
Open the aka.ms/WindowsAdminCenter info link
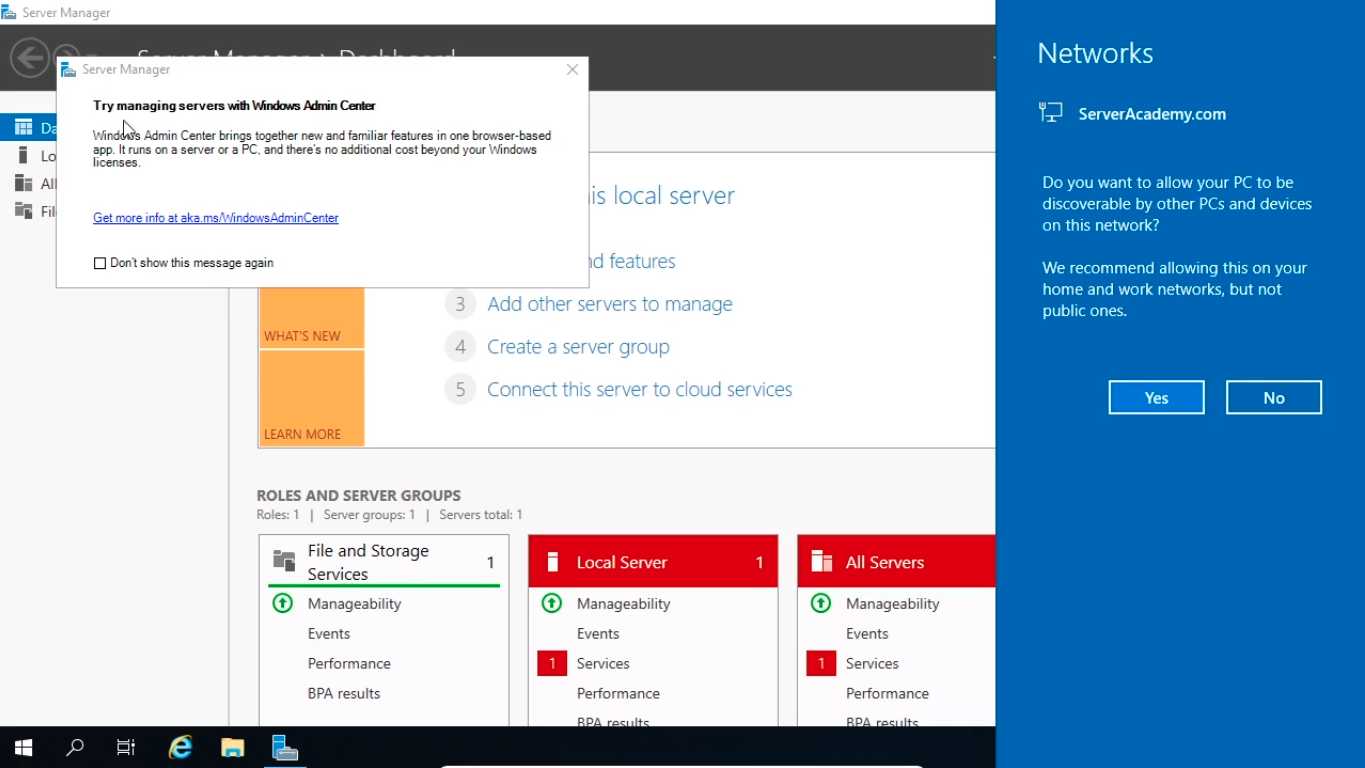(216, 218)
